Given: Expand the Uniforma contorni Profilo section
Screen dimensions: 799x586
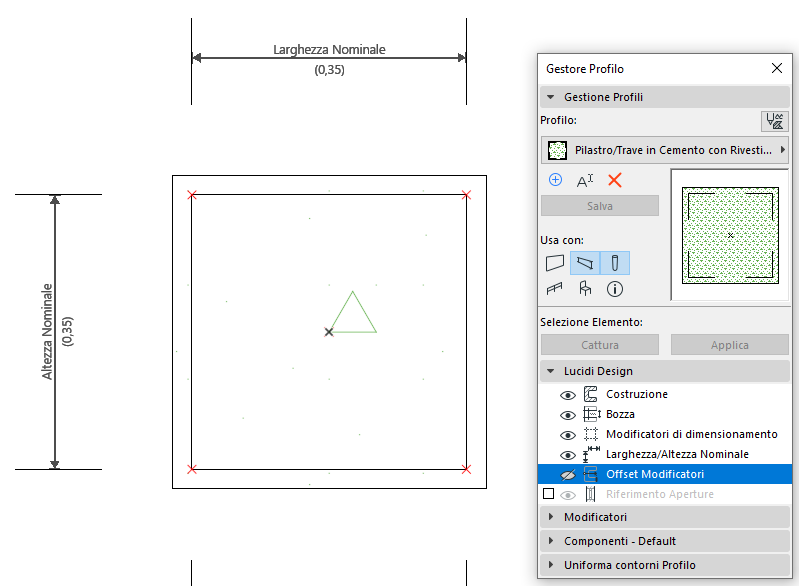Looking at the screenshot, I should tap(551, 565).
